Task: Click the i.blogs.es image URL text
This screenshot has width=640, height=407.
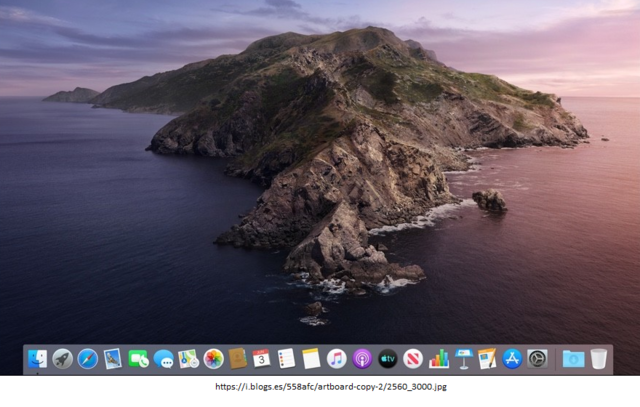Action: (x=331, y=387)
